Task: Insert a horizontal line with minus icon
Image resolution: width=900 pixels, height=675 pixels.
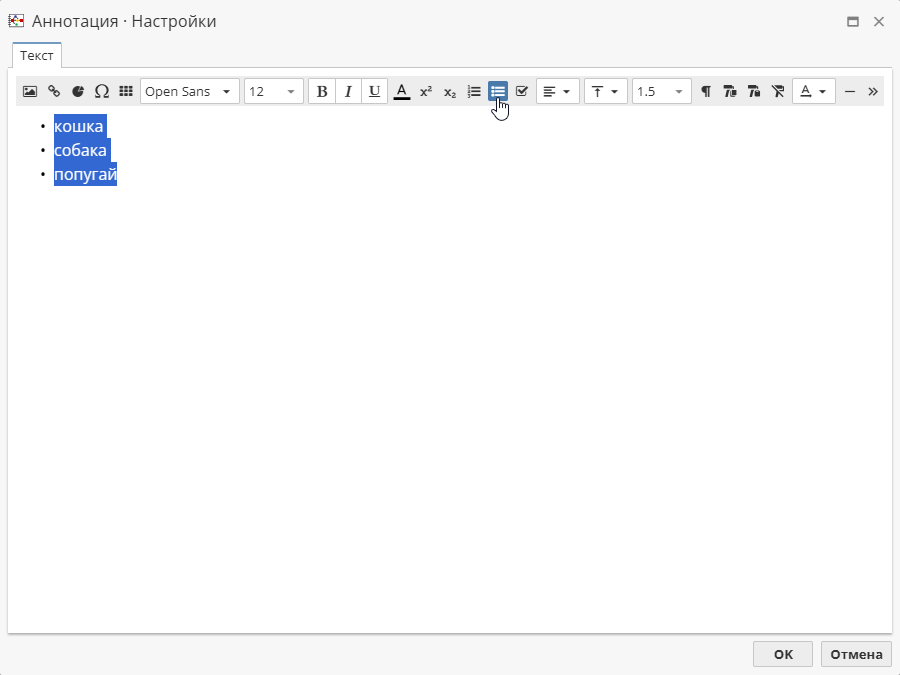Action: click(850, 91)
